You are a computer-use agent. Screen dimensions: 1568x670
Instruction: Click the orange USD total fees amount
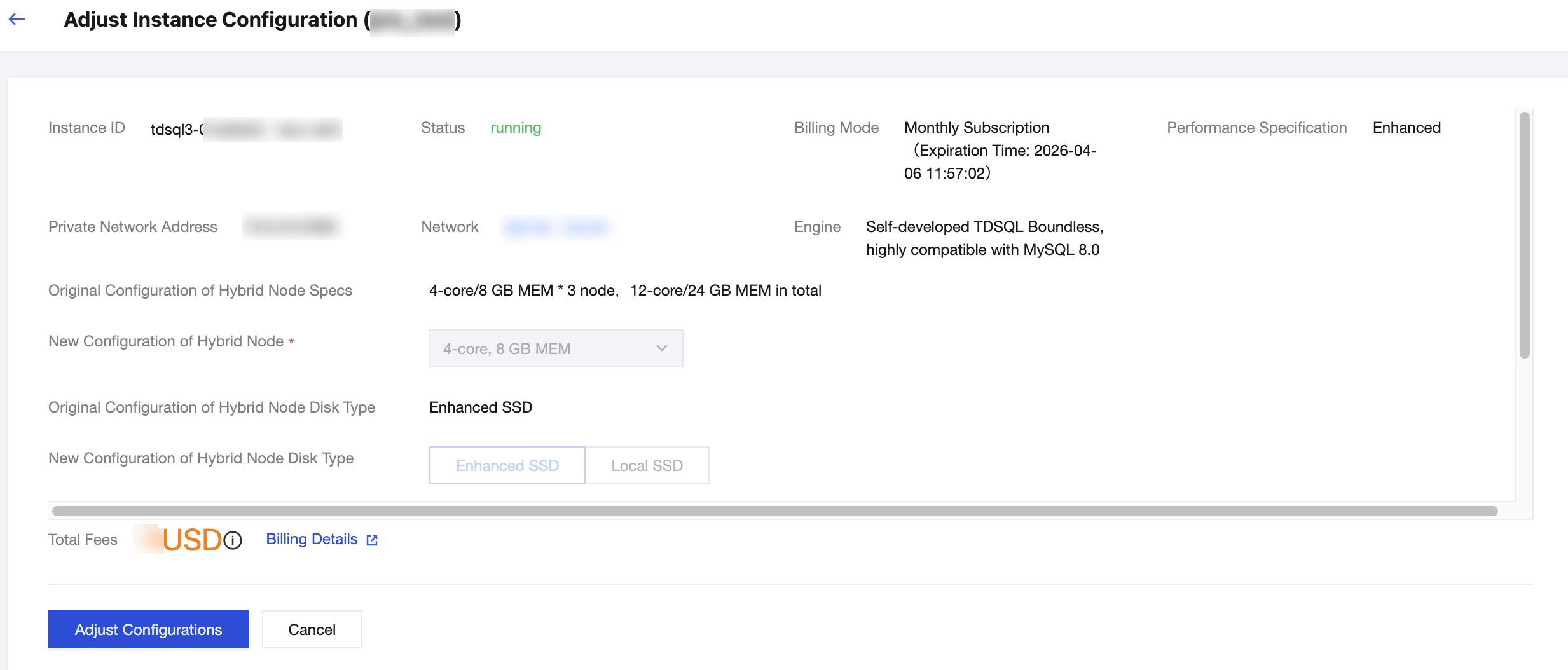pos(191,540)
